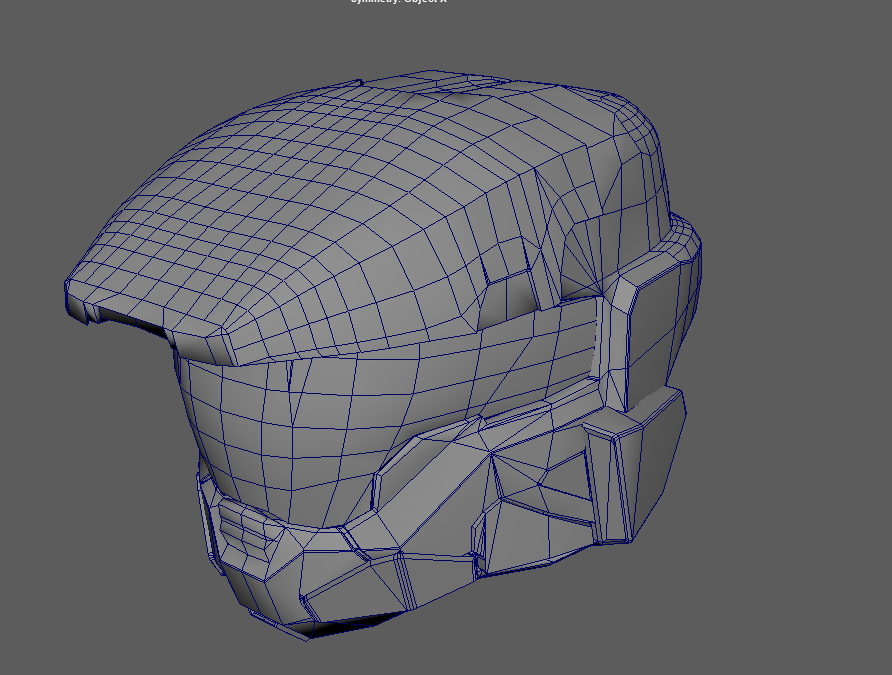Select the helmet mesh in the viewport
The width and height of the screenshot is (892, 675).
click(382, 355)
